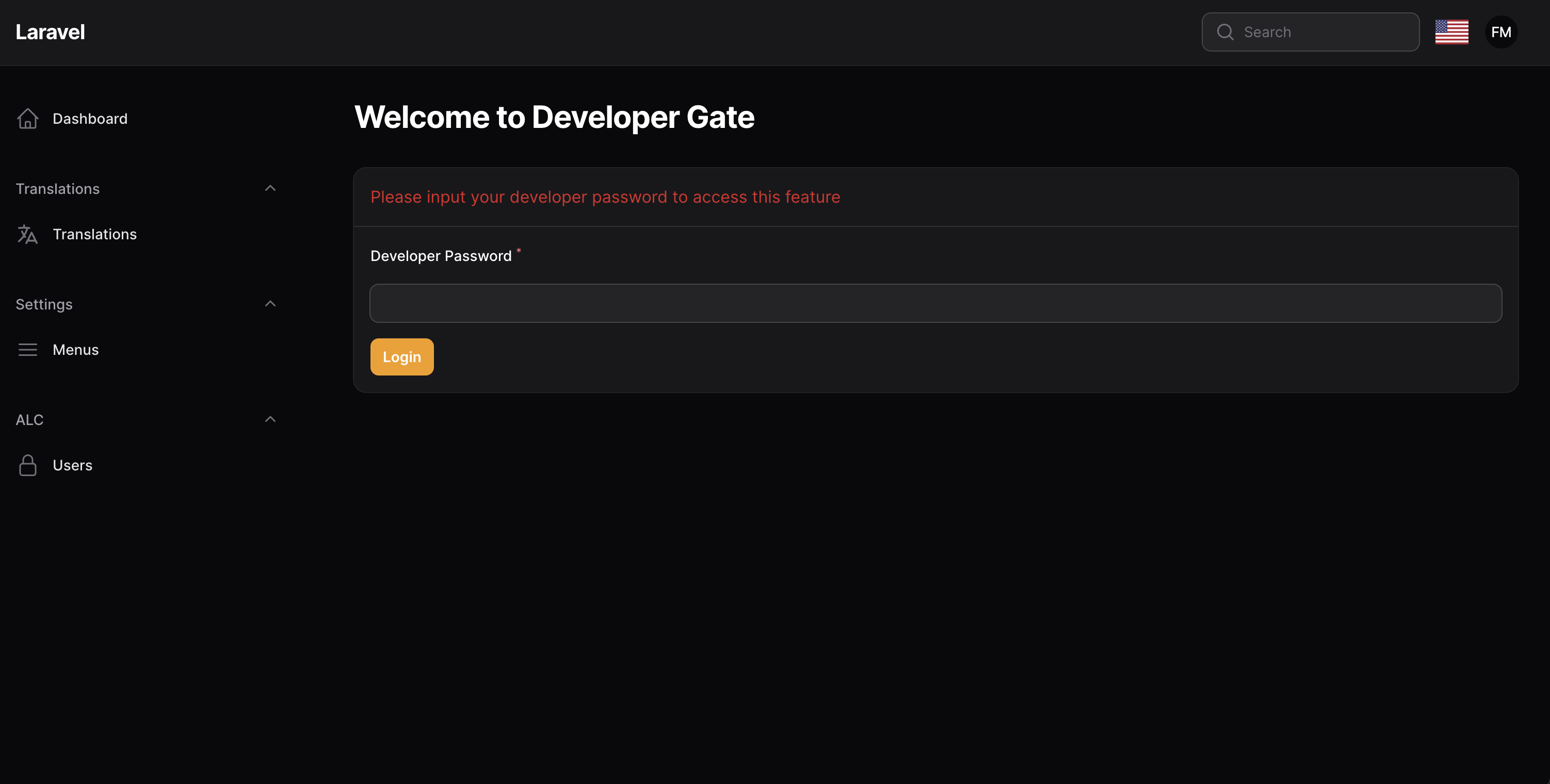Collapse the Settings sidebar group
The image size is (1550, 784).
click(270, 304)
